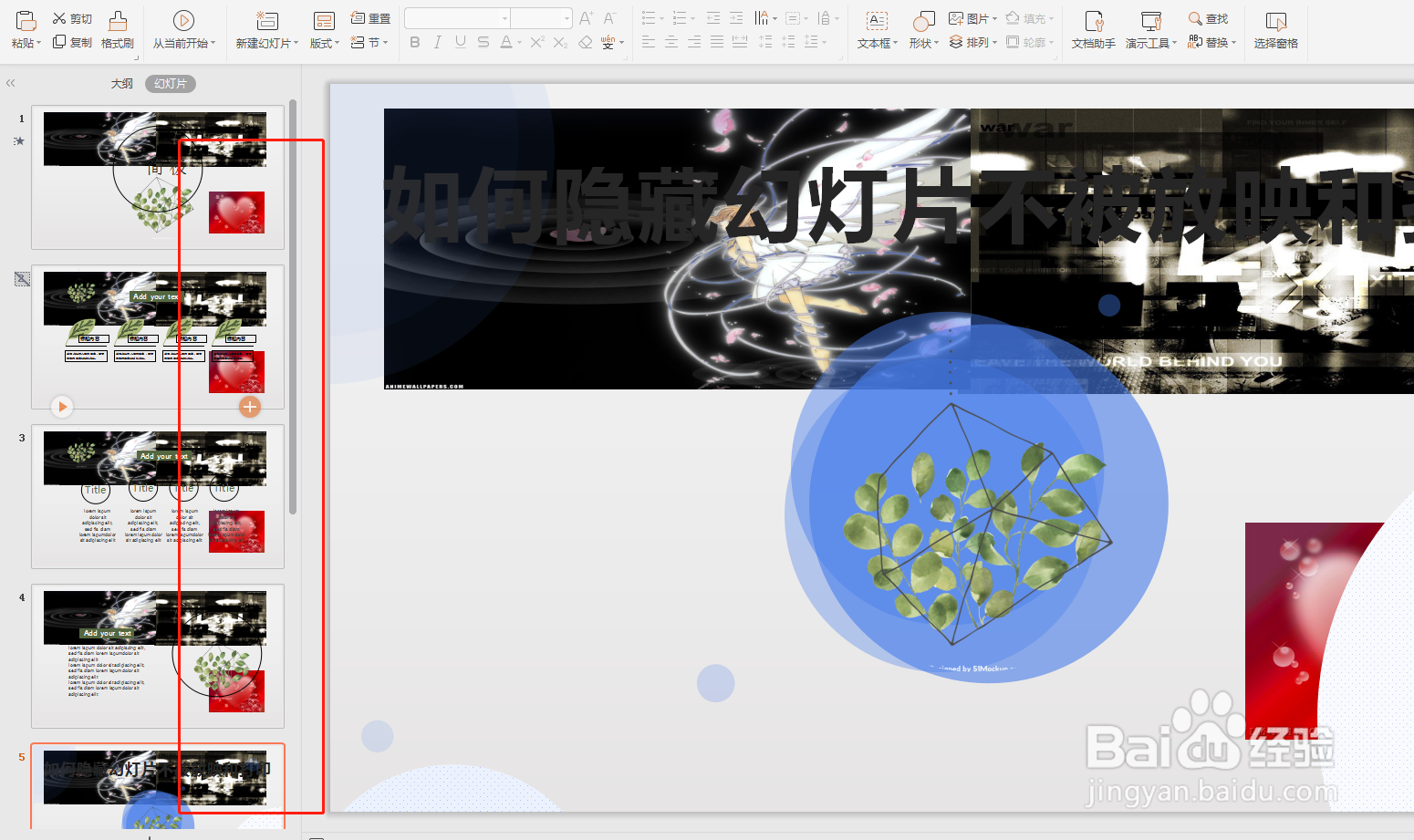Toggle justify text alignment
Viewport: 1414px width, 840px height.
coord(717,42)
